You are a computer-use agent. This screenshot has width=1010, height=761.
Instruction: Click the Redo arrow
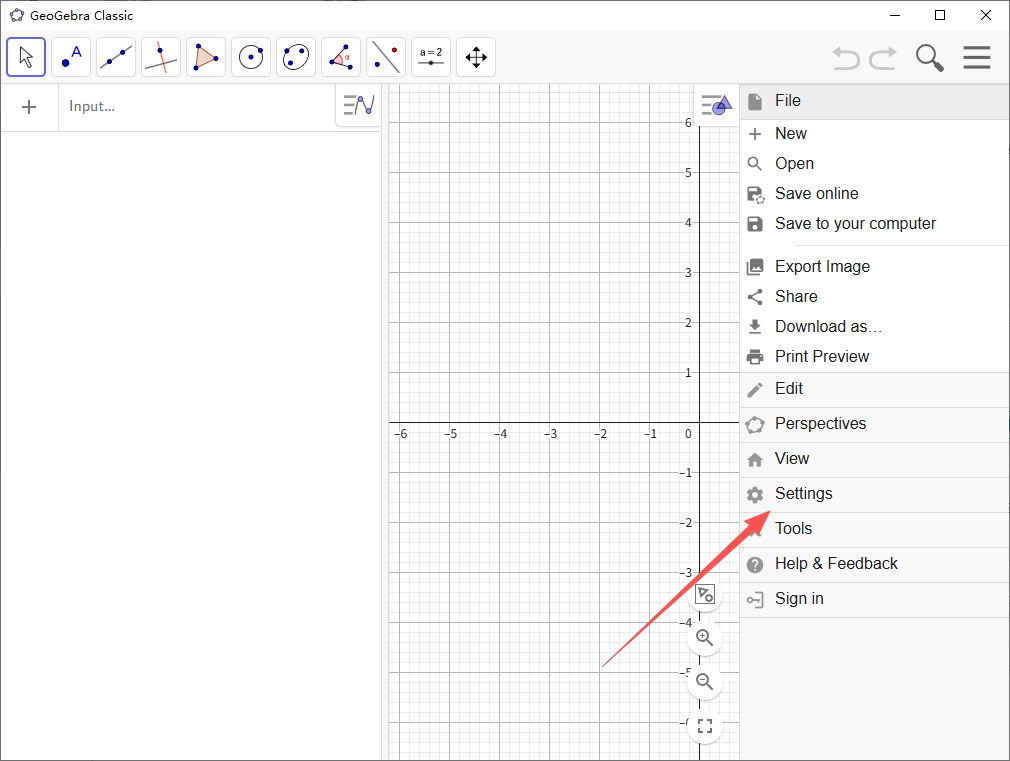click(883, 58)
